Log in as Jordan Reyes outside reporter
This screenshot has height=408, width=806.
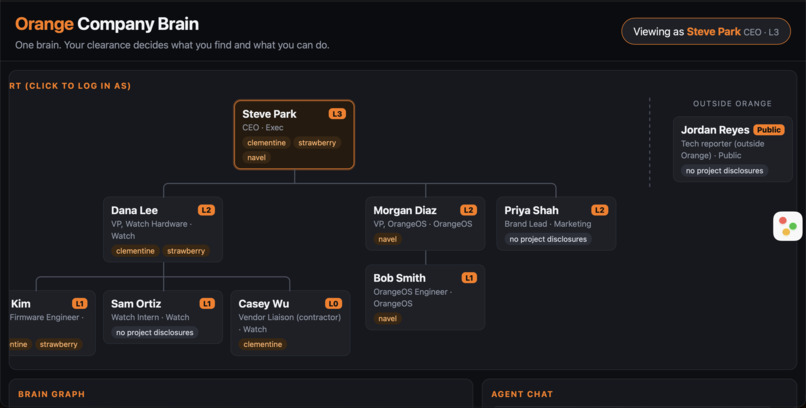tap(733, 149)
